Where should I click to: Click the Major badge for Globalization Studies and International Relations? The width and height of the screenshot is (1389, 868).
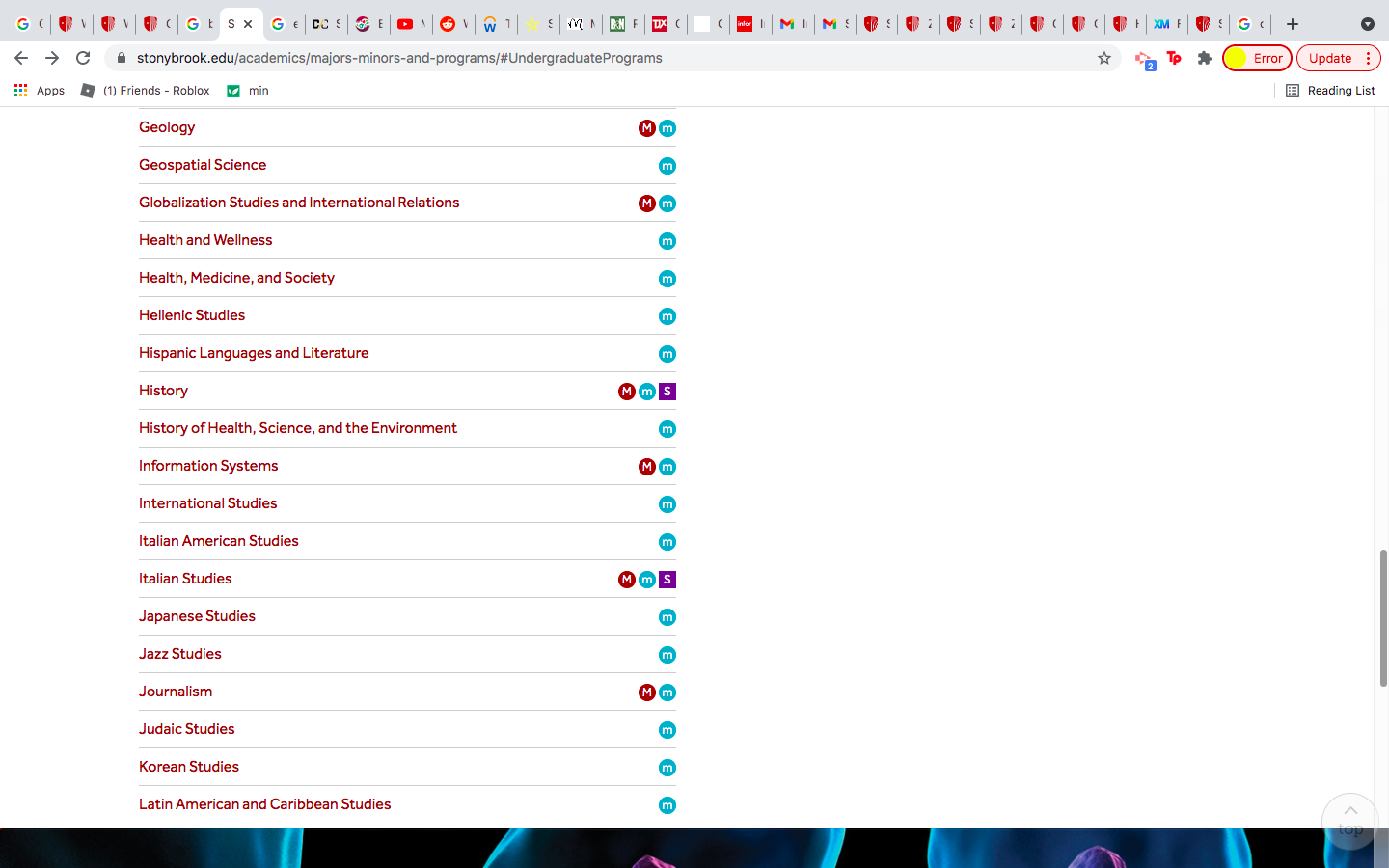[647, 203]
